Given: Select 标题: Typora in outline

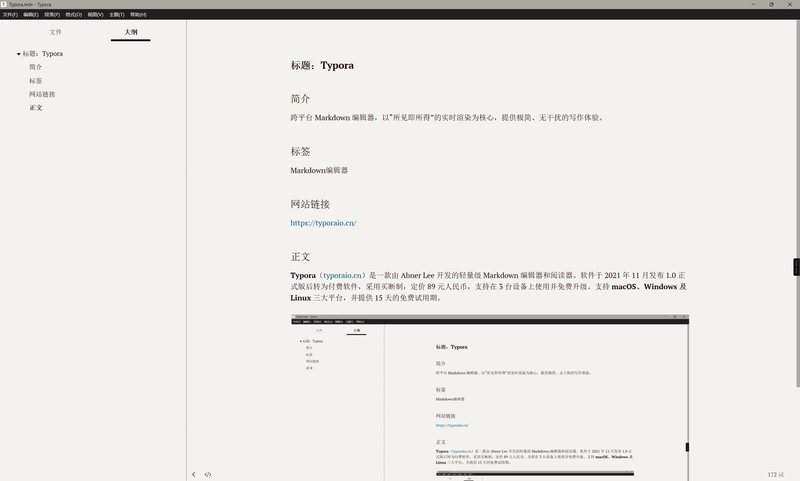Looking at the screenshot, I should (42, 54).
